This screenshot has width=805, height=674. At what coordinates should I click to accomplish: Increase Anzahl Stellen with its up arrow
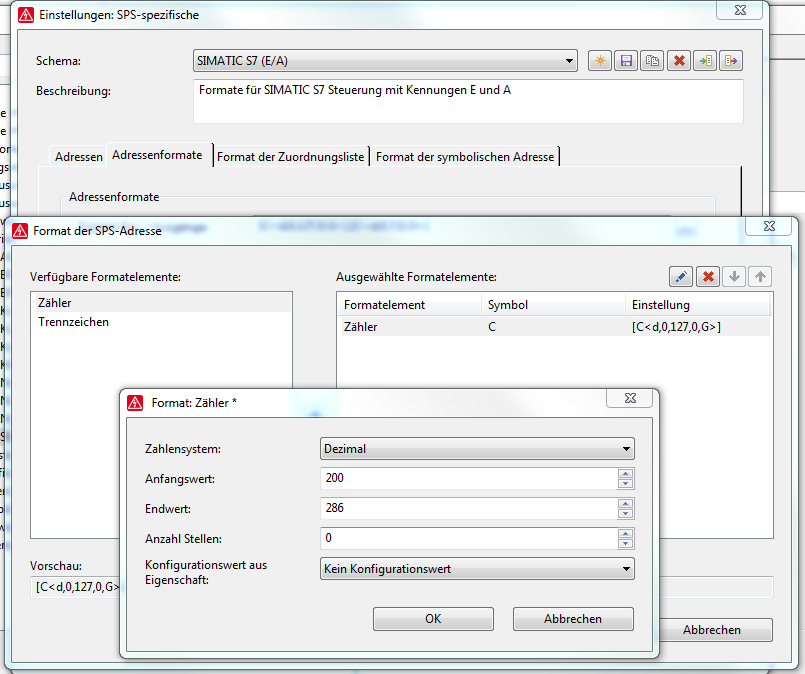(x=625, y=534)
